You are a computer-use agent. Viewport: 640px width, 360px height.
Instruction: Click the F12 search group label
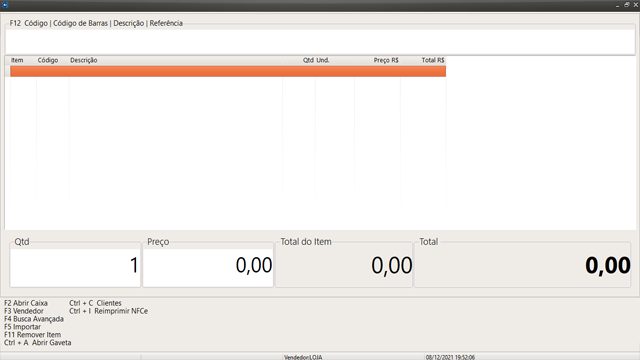point(96,23)
